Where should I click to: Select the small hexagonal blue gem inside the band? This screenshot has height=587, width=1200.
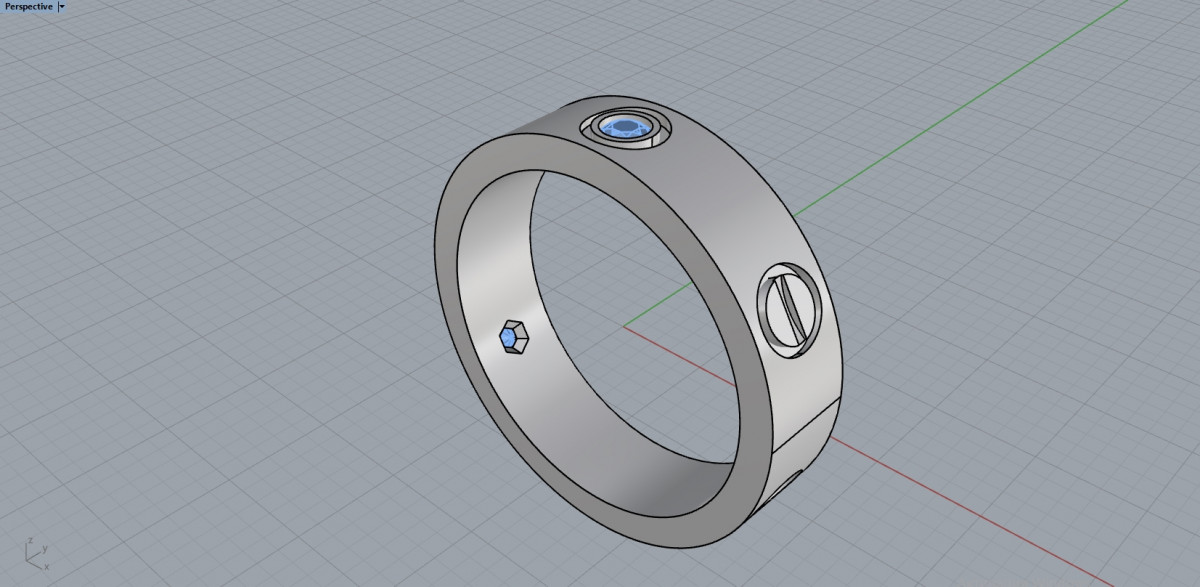click(512, 340)
